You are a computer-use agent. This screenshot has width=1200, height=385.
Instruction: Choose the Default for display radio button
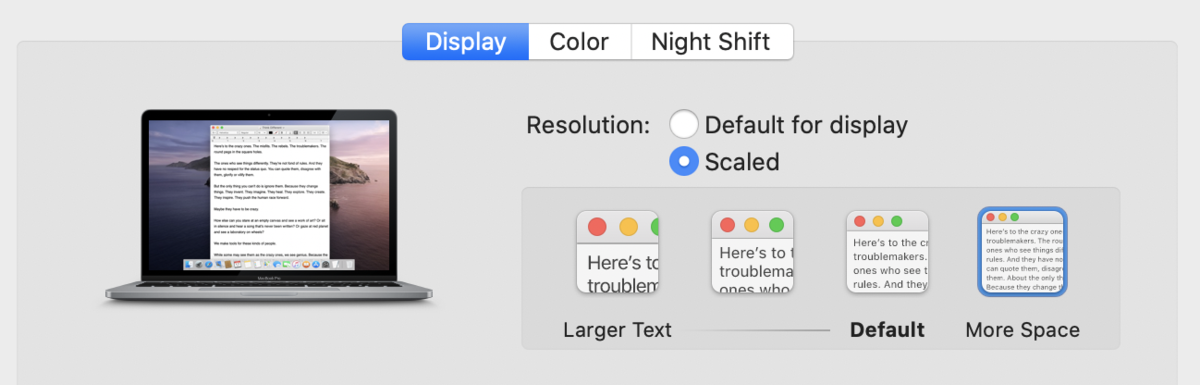[684, 125]
